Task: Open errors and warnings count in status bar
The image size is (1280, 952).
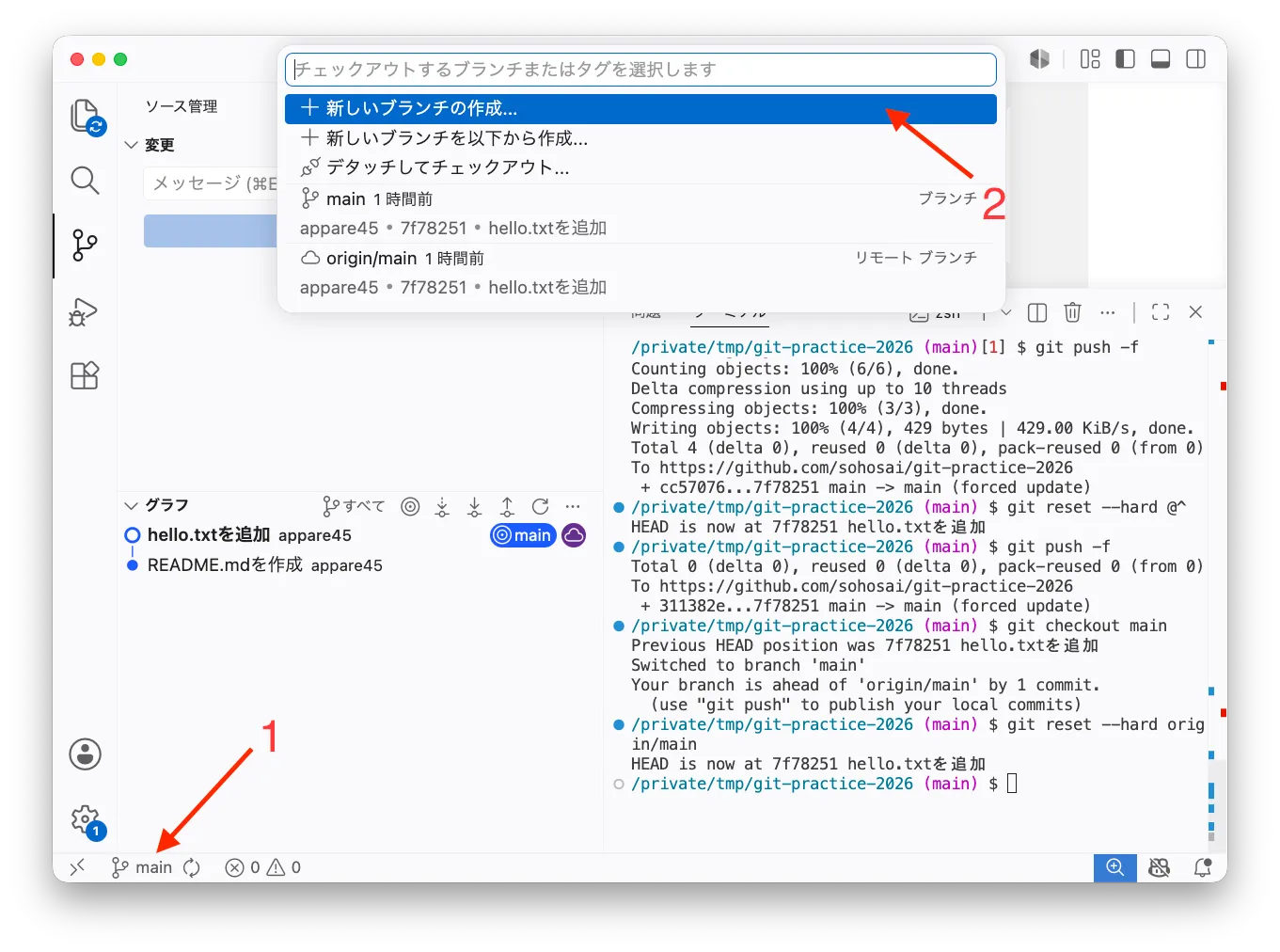Action: click(263, 867)
